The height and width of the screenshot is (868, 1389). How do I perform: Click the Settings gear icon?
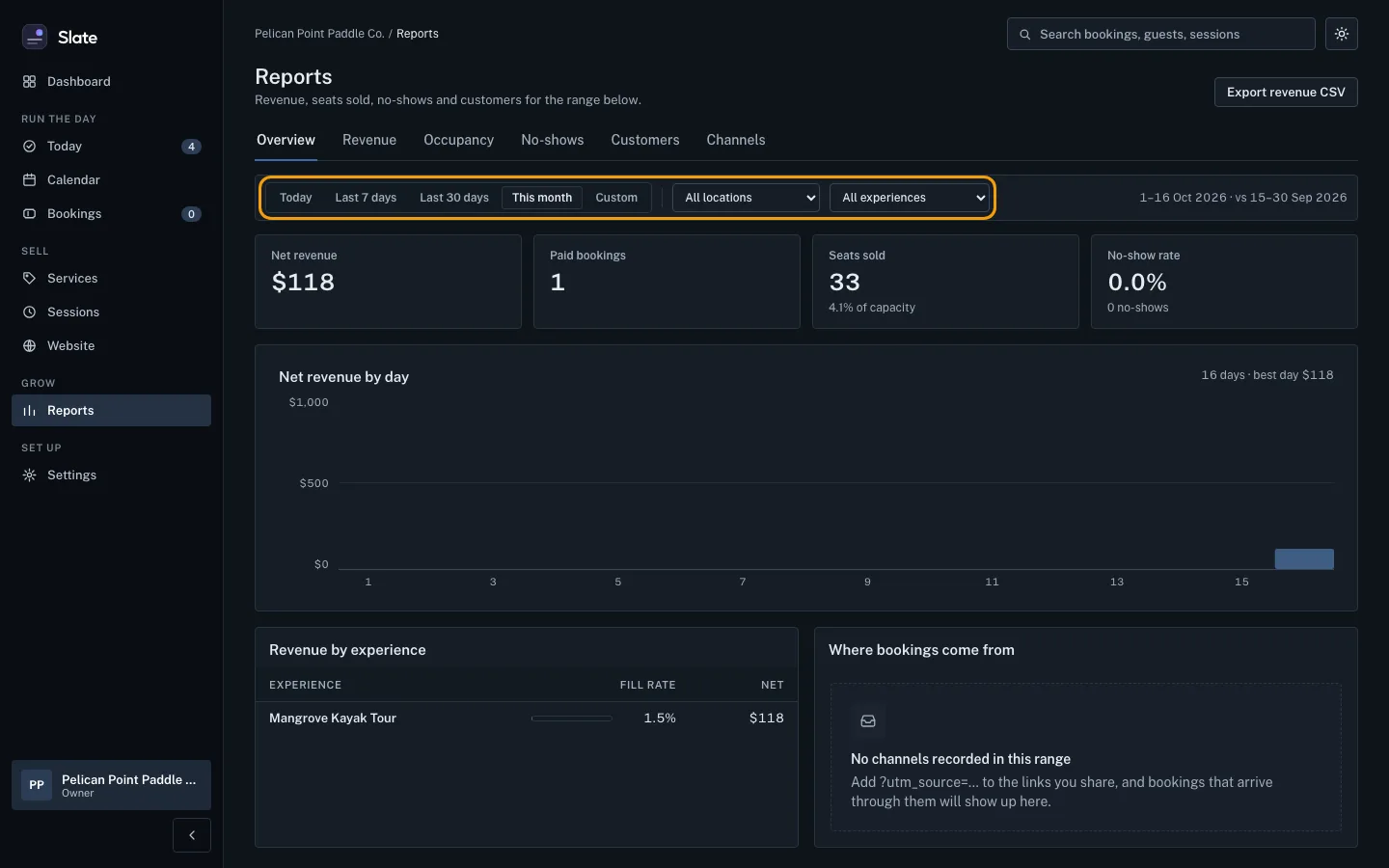[29, 475]
